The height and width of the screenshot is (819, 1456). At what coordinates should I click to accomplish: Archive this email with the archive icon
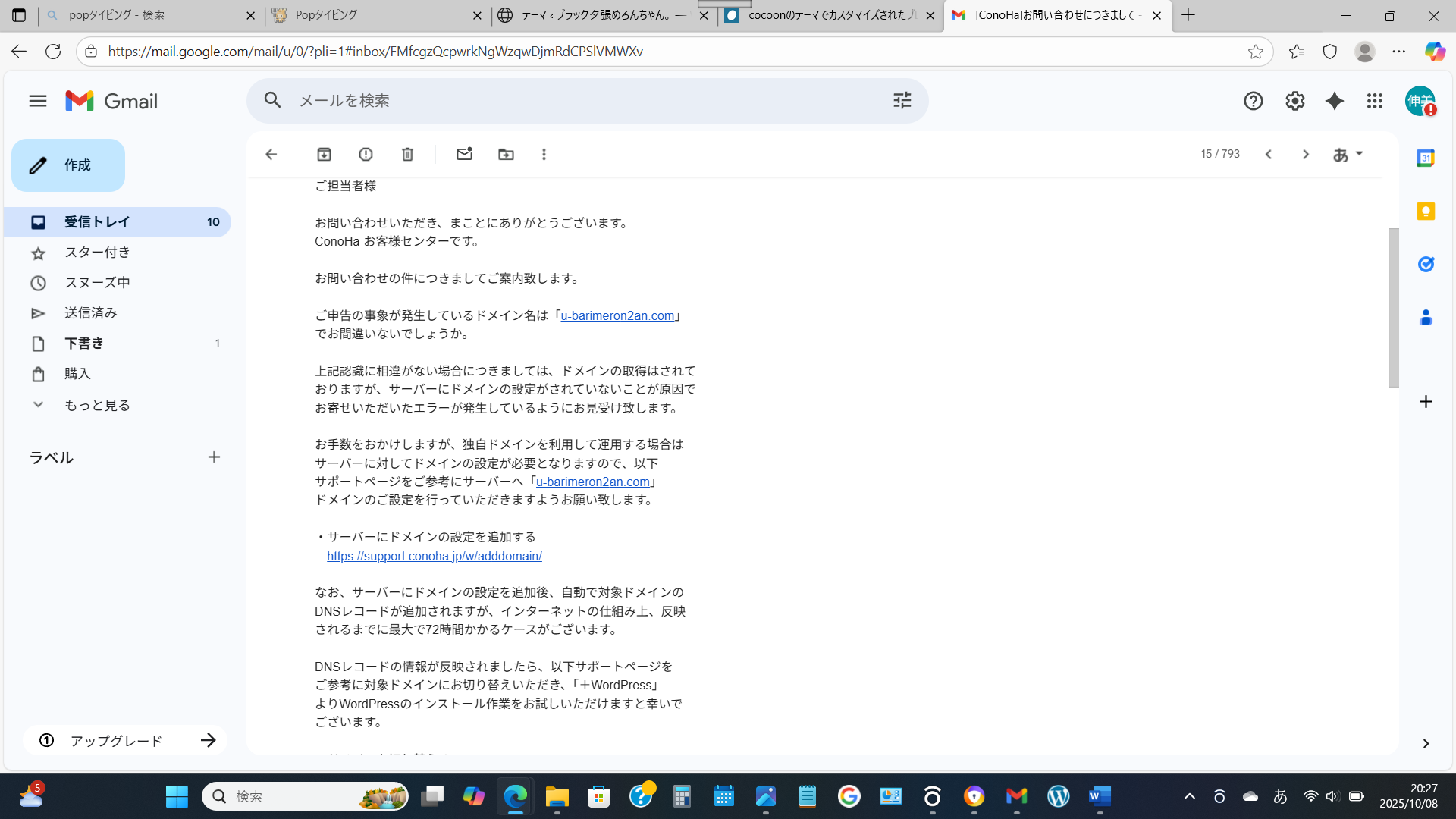[x=324, y=155]
